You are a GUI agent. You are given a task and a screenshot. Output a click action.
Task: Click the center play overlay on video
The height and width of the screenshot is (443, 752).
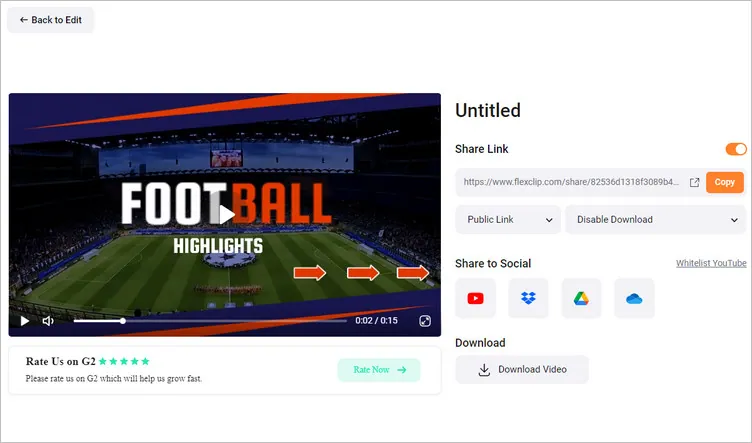point(226,214)
